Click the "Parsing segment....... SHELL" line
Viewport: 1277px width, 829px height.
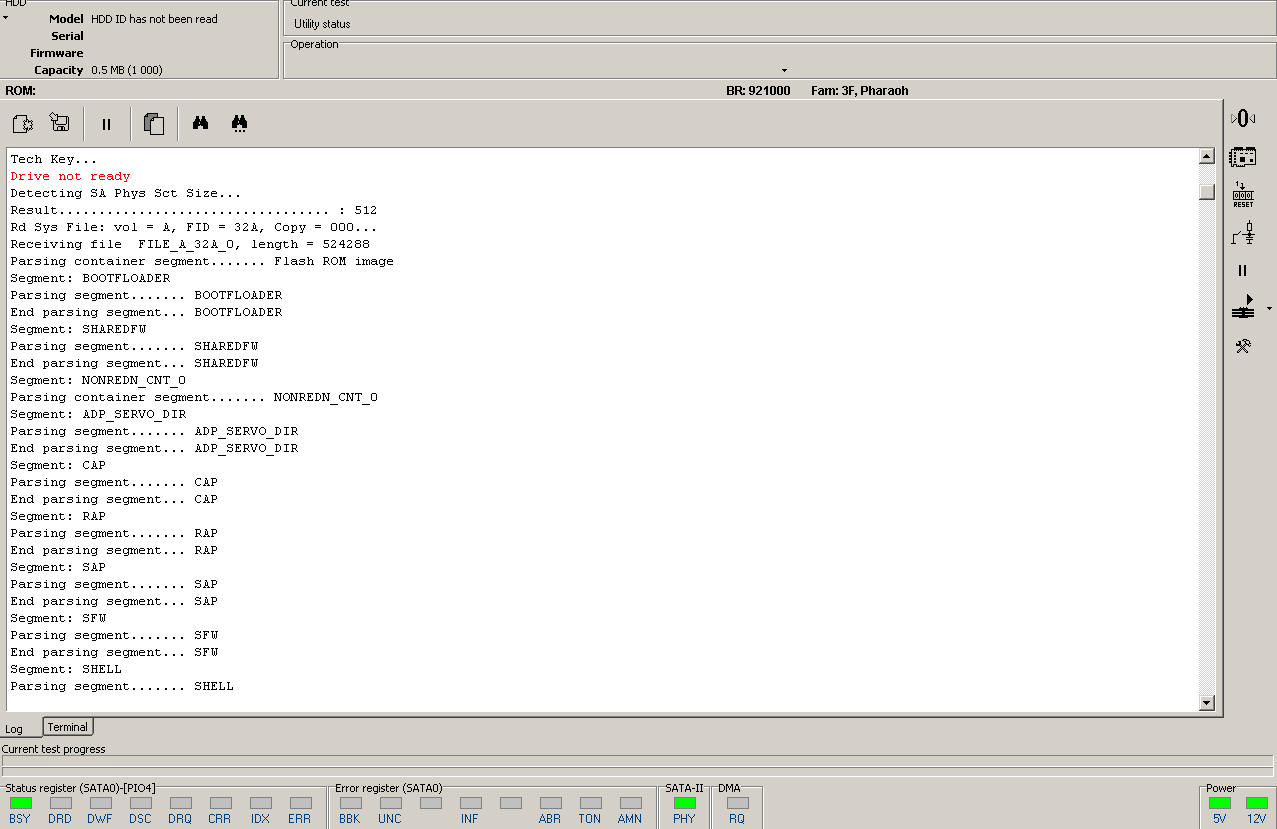[x=122, y=686]
